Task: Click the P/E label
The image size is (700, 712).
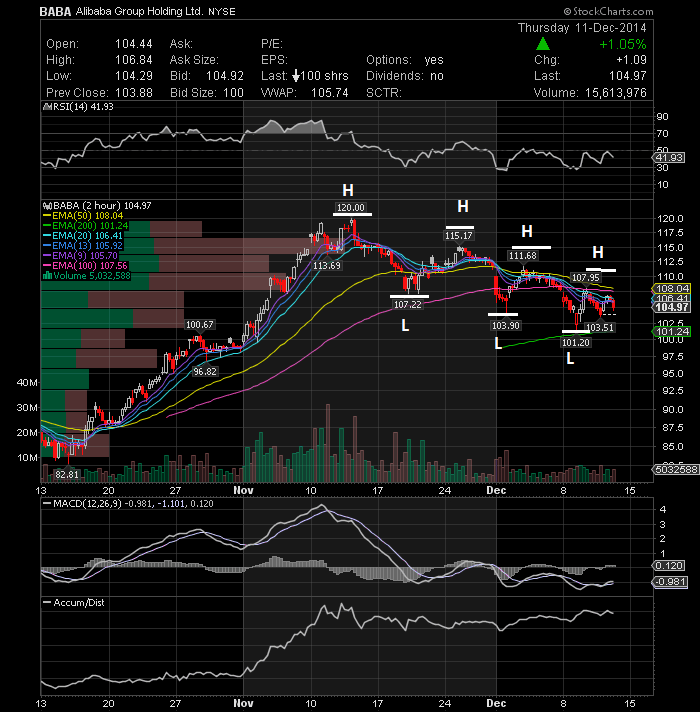Action: 272,44
